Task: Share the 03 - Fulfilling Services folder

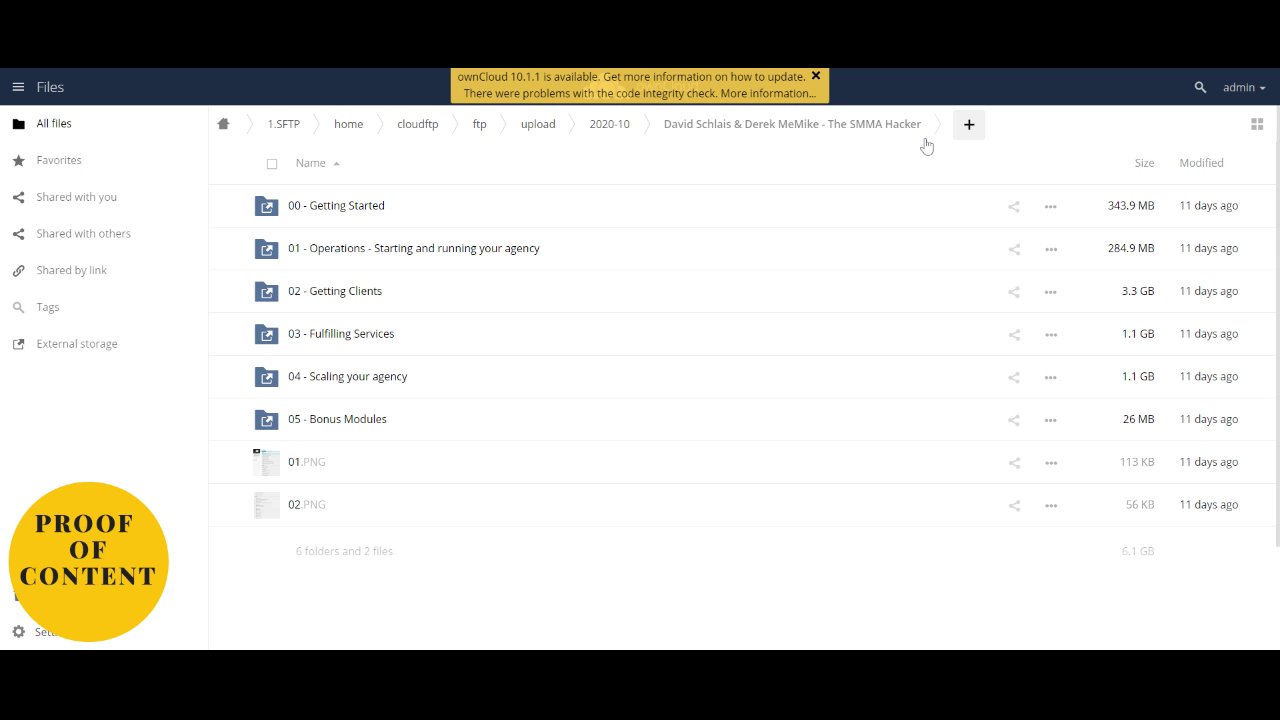Action: 1014,335
